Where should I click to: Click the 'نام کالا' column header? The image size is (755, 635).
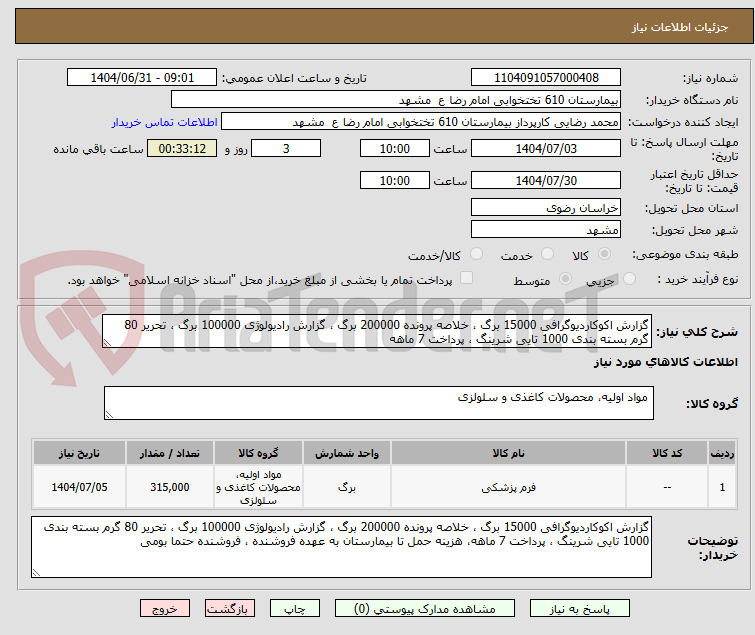[x=508, y=453]
